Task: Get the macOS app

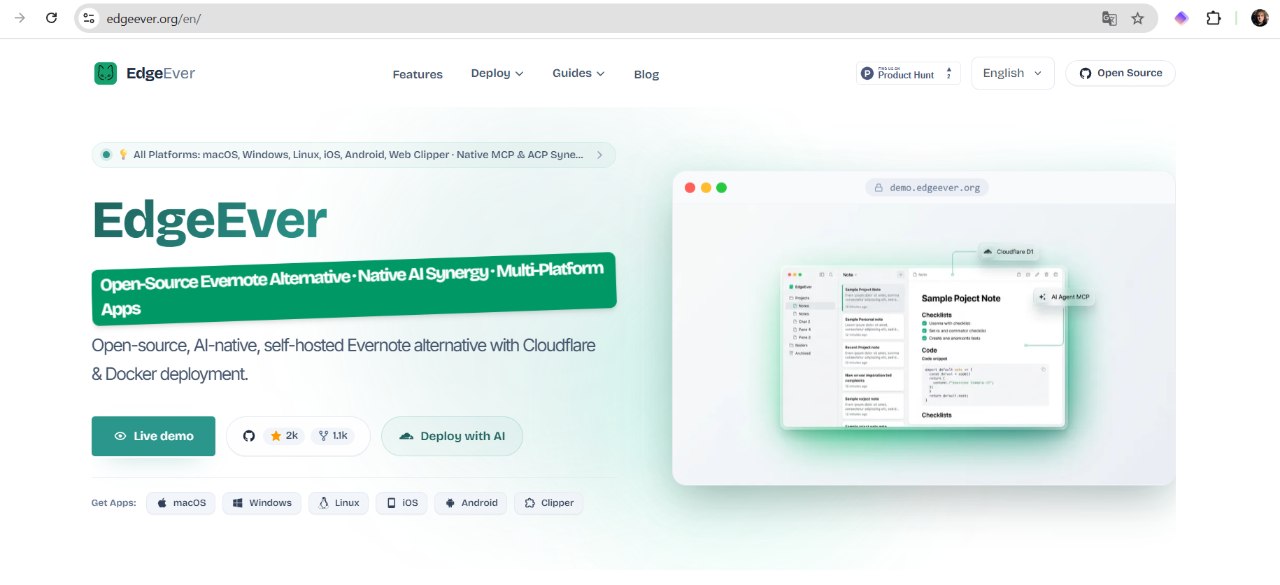Action: pyautogui.click(x=181, y=503)
